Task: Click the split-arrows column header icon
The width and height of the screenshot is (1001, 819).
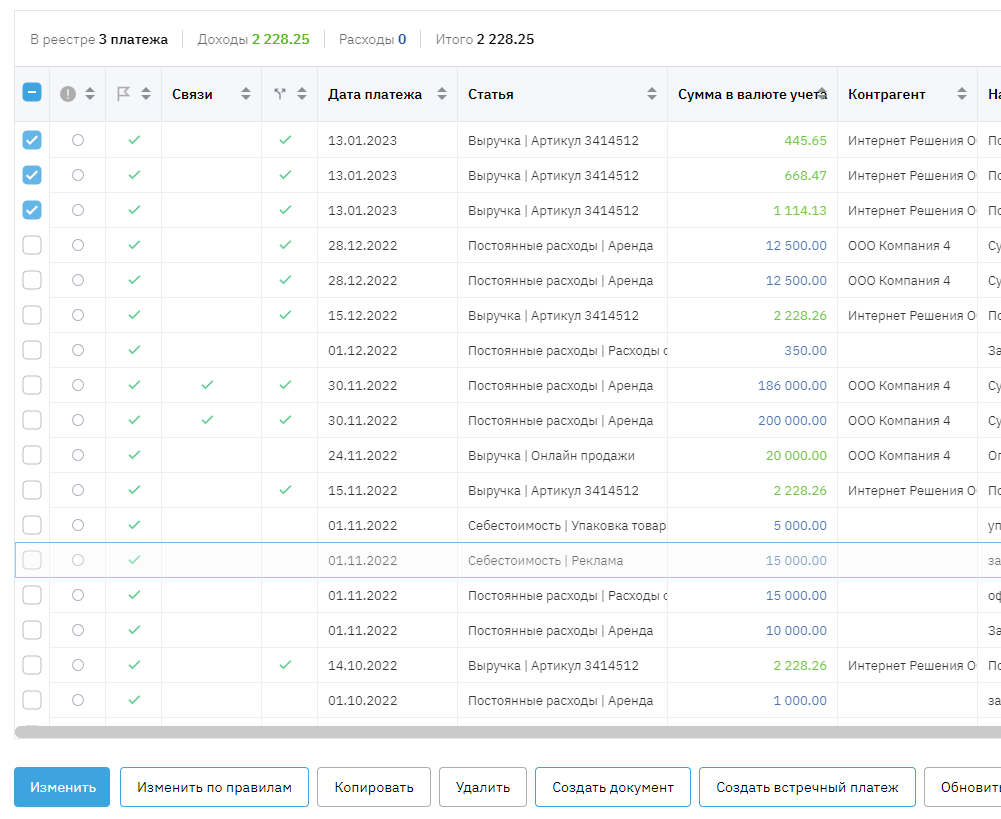Action: tap(279, 94)
